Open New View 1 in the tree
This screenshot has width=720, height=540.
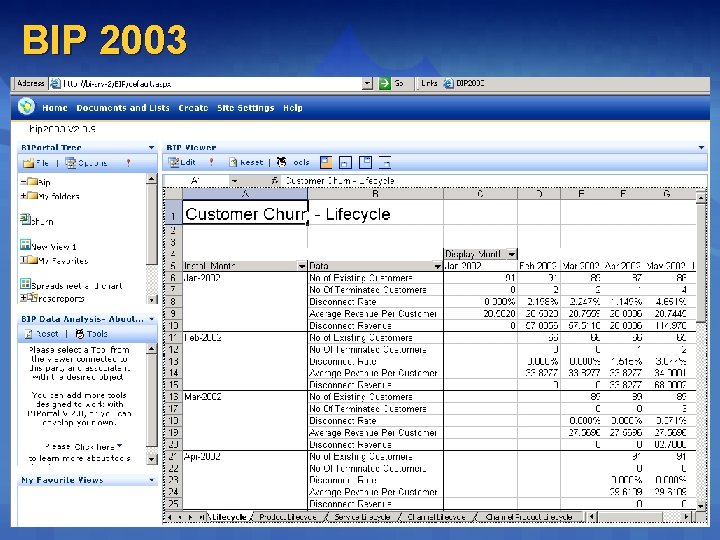click(48, 246)
